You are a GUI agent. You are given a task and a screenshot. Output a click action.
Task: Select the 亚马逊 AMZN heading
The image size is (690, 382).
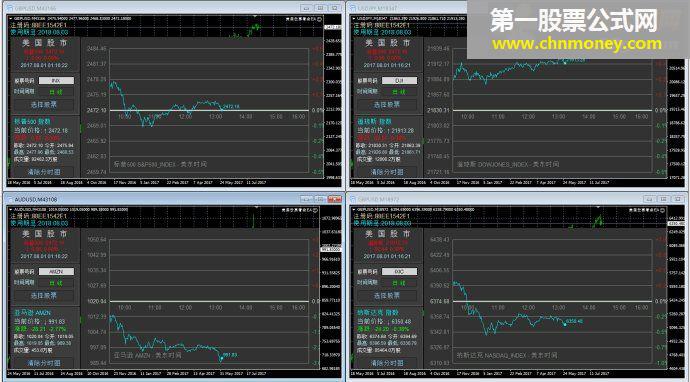(x=32, y=312)
